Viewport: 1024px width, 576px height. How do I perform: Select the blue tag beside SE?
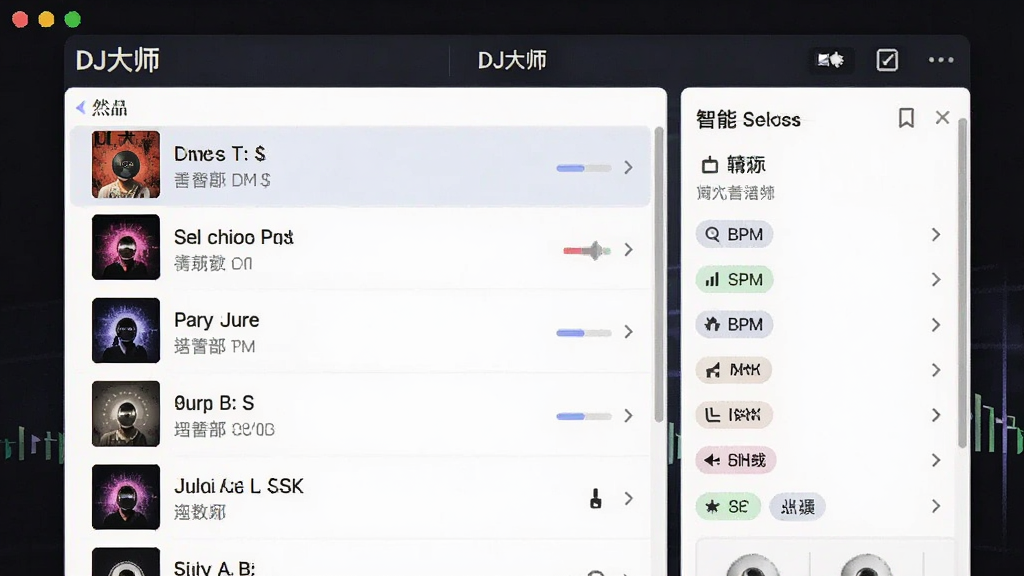coord(797,507)
